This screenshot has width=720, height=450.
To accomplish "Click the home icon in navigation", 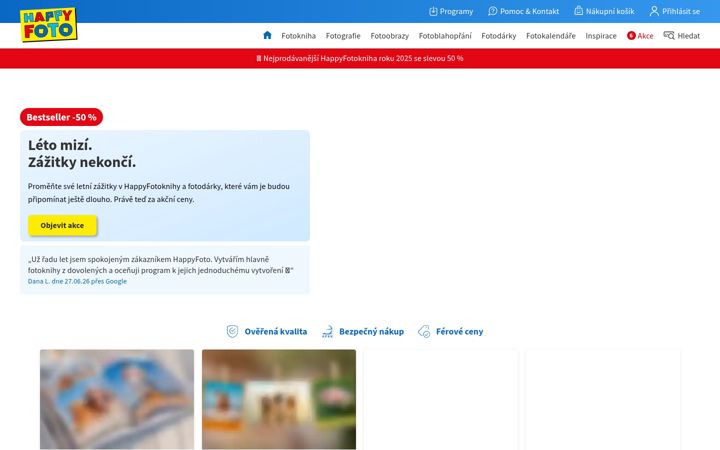I will (x=267, y=35).
